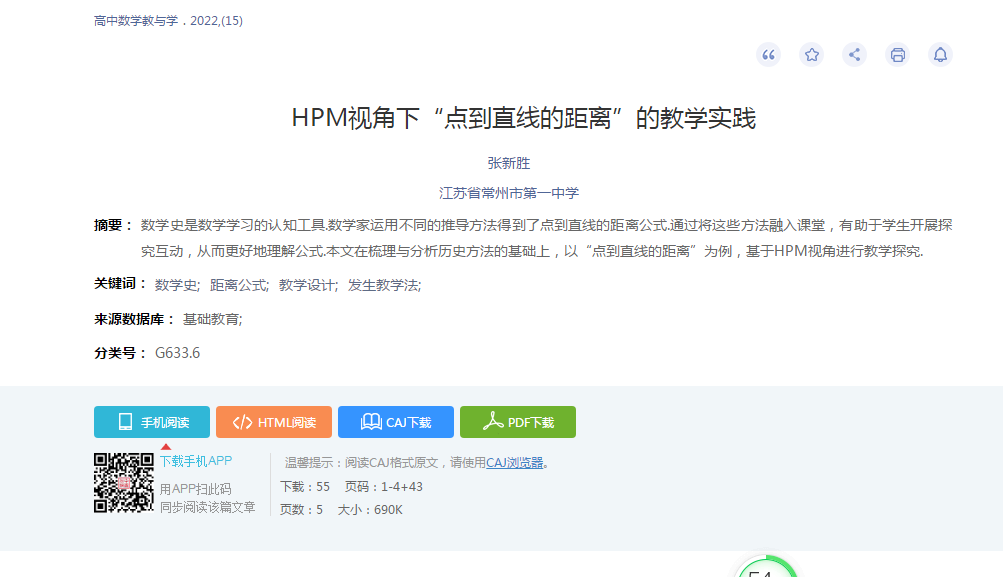Open journal 高中数学教与学 link

point(136,20)
